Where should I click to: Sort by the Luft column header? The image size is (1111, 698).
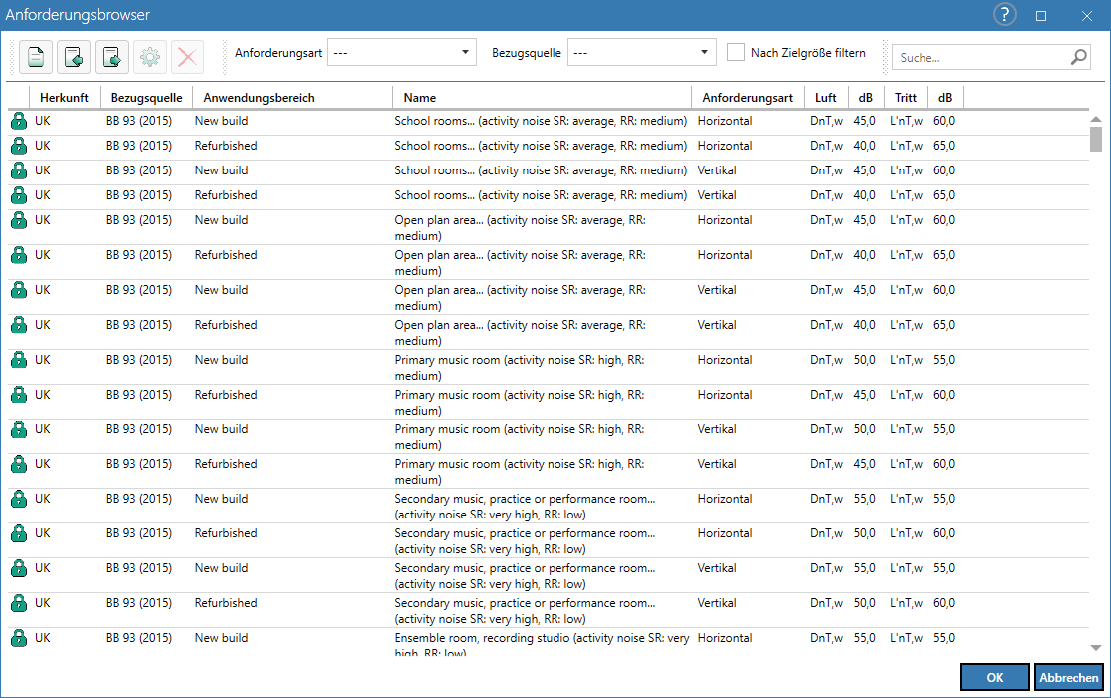pyautogui.click(x=825, y=98)
